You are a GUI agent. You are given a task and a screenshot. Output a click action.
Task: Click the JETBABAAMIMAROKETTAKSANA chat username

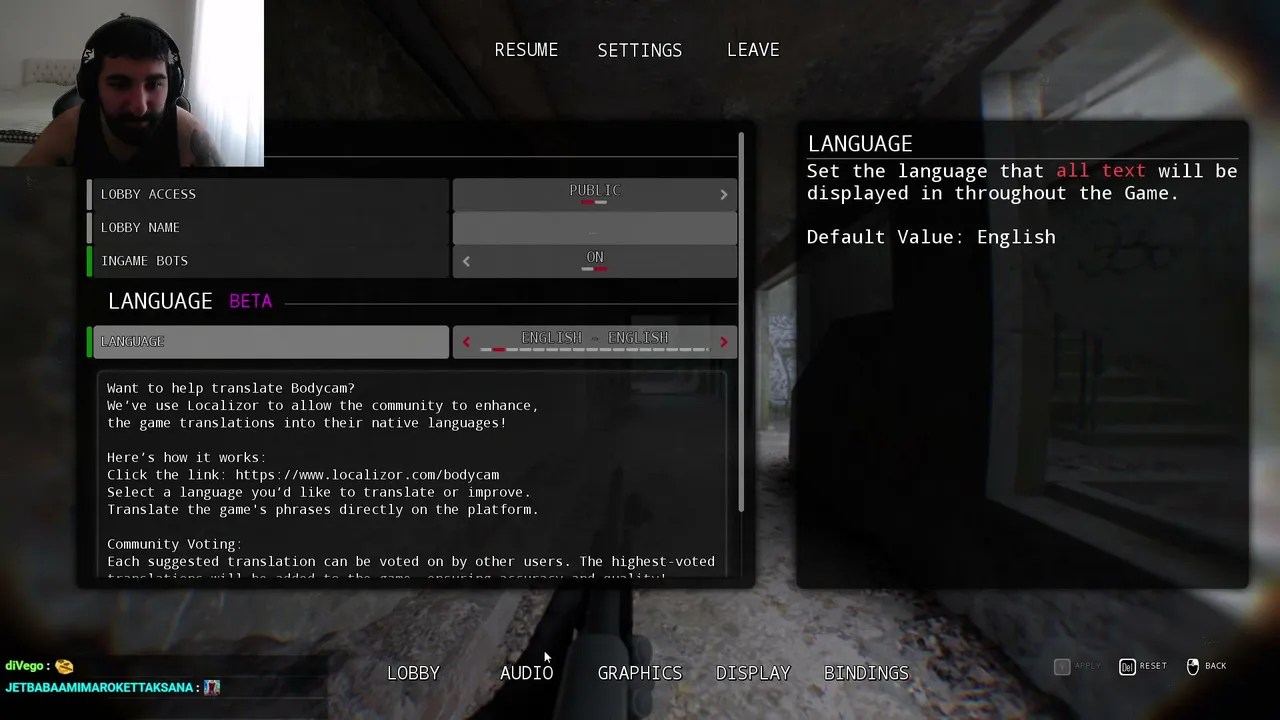(99, 688)
